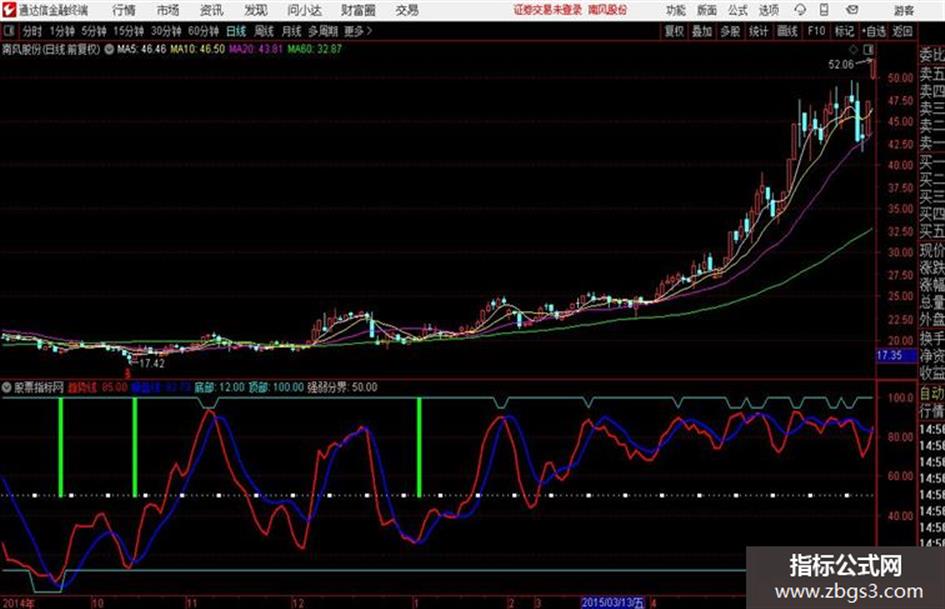
Task: Click the 统计 statistics toolbar button
Action: pyautogui.click(x=759, y=31)
